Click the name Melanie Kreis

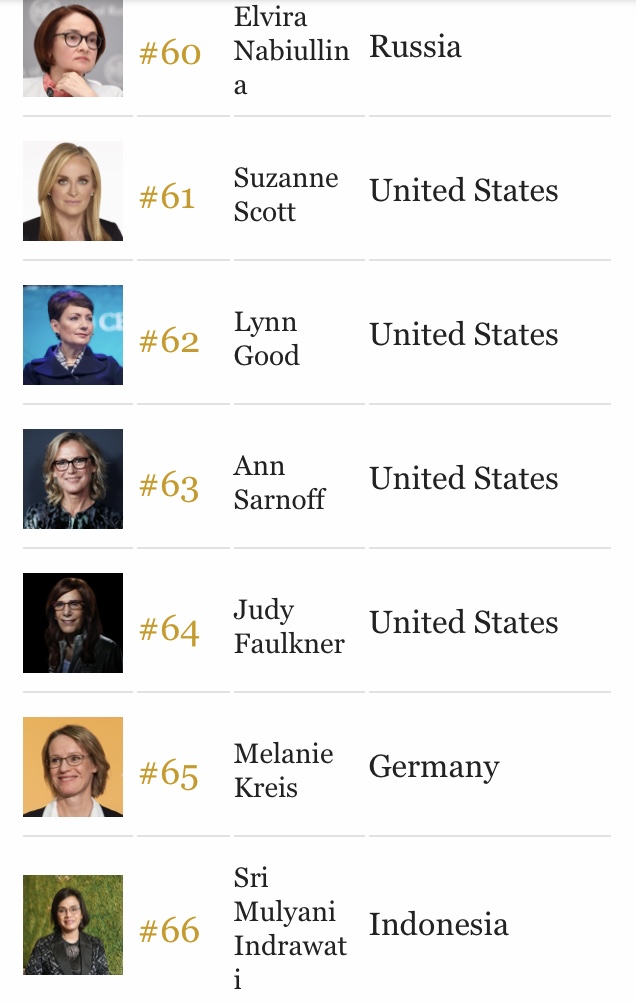pos(283,770)
